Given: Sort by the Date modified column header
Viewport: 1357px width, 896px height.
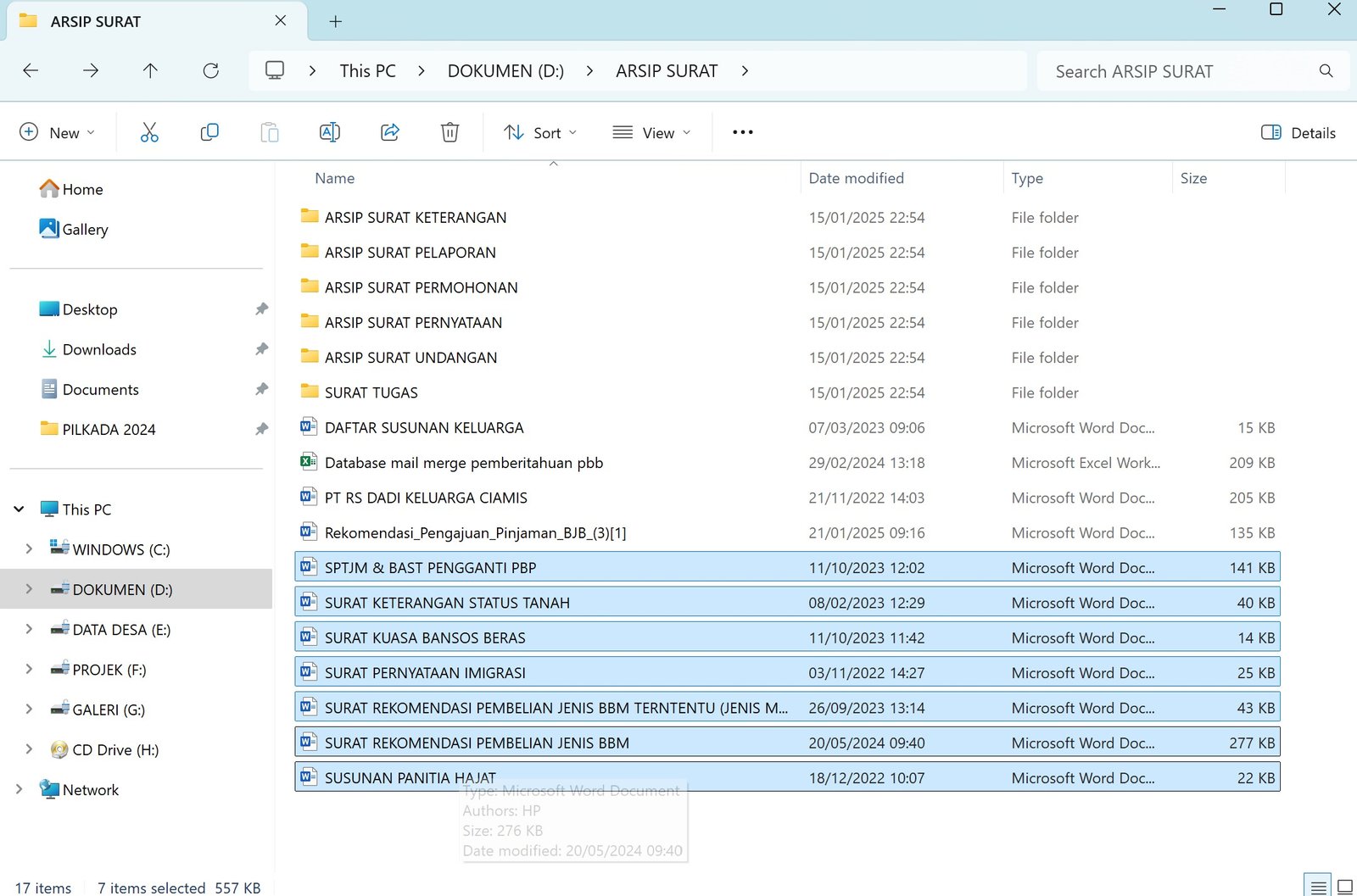Looking at the screenshot, I should pyautogui.click(x=856, y=178).
